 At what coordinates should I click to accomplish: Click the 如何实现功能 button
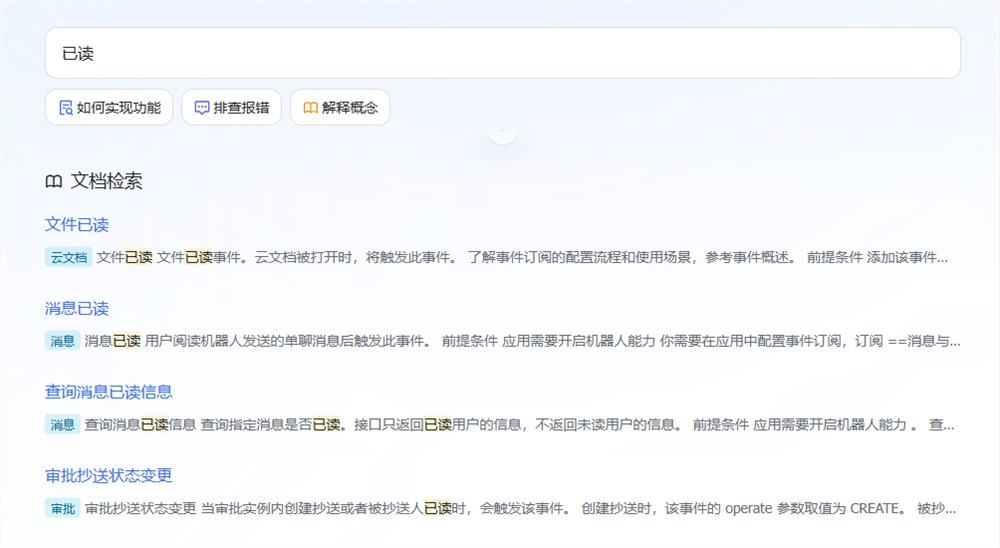(109, 107)
